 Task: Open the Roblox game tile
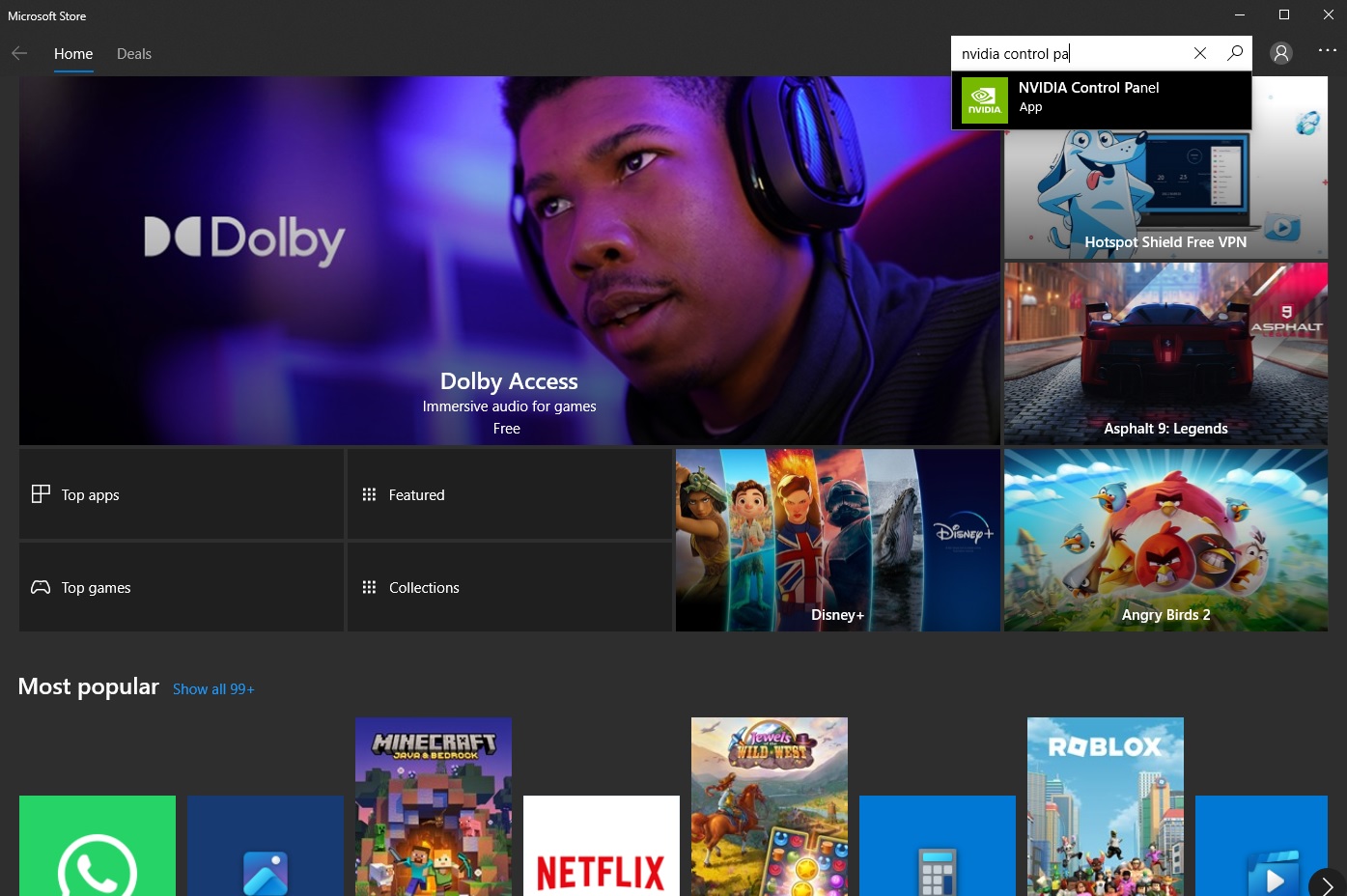click(x=1106, y=806)
